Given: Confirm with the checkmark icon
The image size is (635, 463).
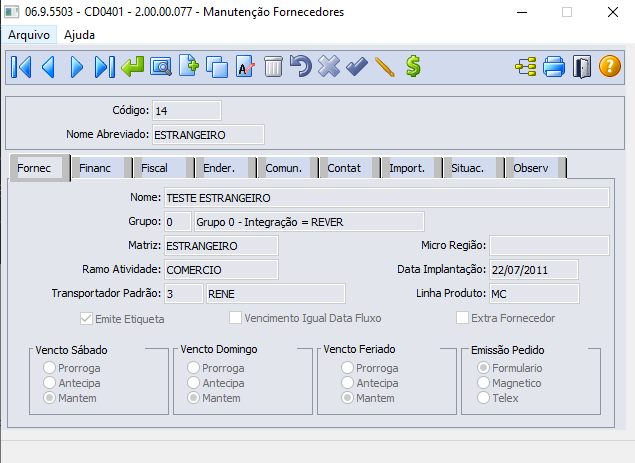Looking at the screenshot, I should 357,67.
